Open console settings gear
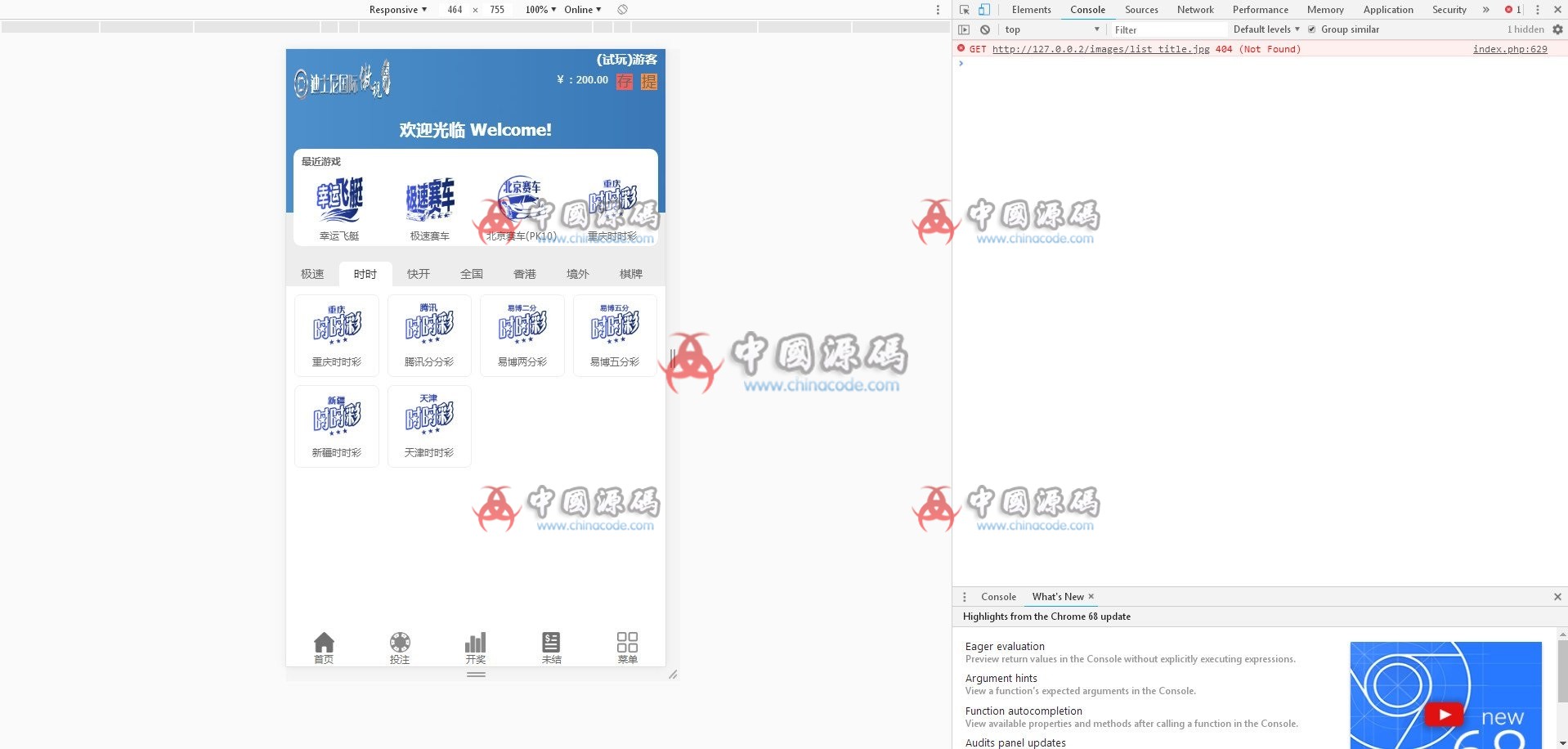The height and width of the screenshot is (749, 1568). click(x=1557, y=29)
